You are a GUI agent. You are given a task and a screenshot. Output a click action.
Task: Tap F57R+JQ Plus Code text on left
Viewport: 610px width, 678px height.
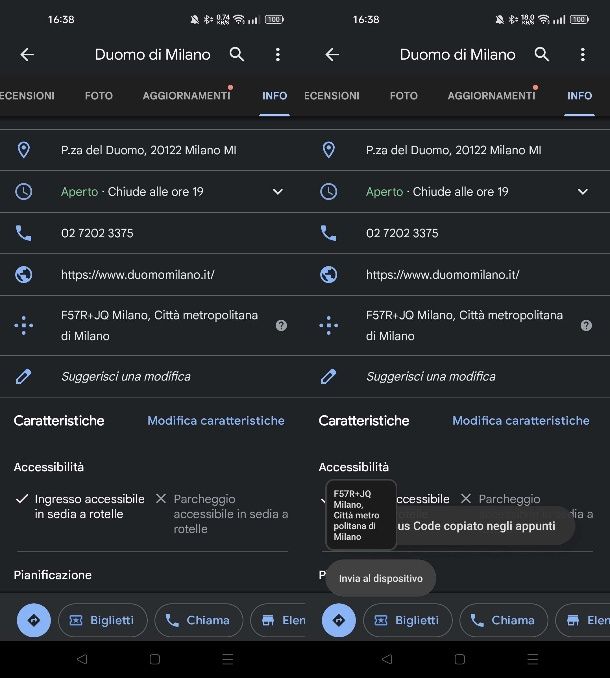159,326
